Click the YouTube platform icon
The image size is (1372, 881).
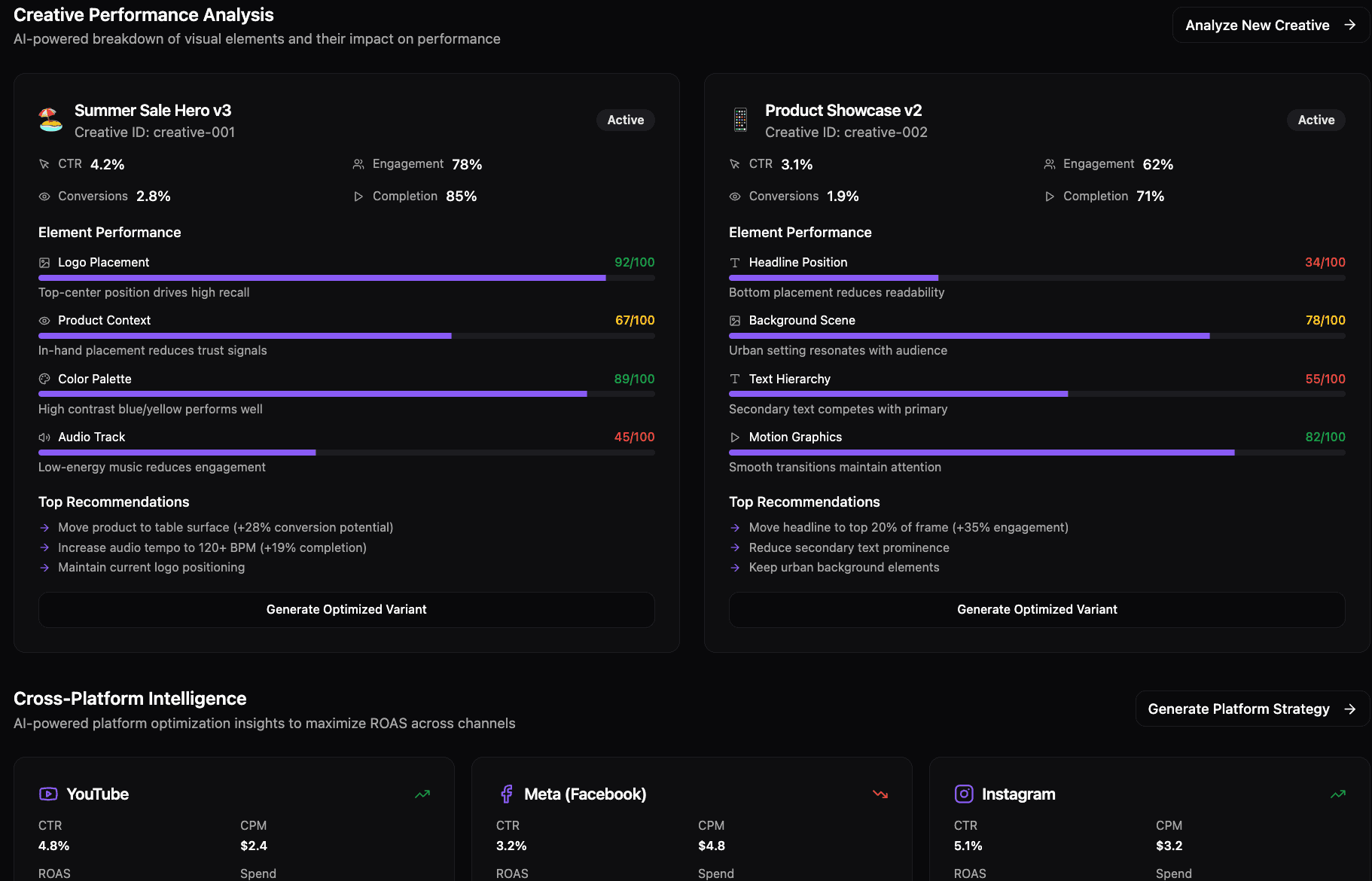[x=48, y=794]
